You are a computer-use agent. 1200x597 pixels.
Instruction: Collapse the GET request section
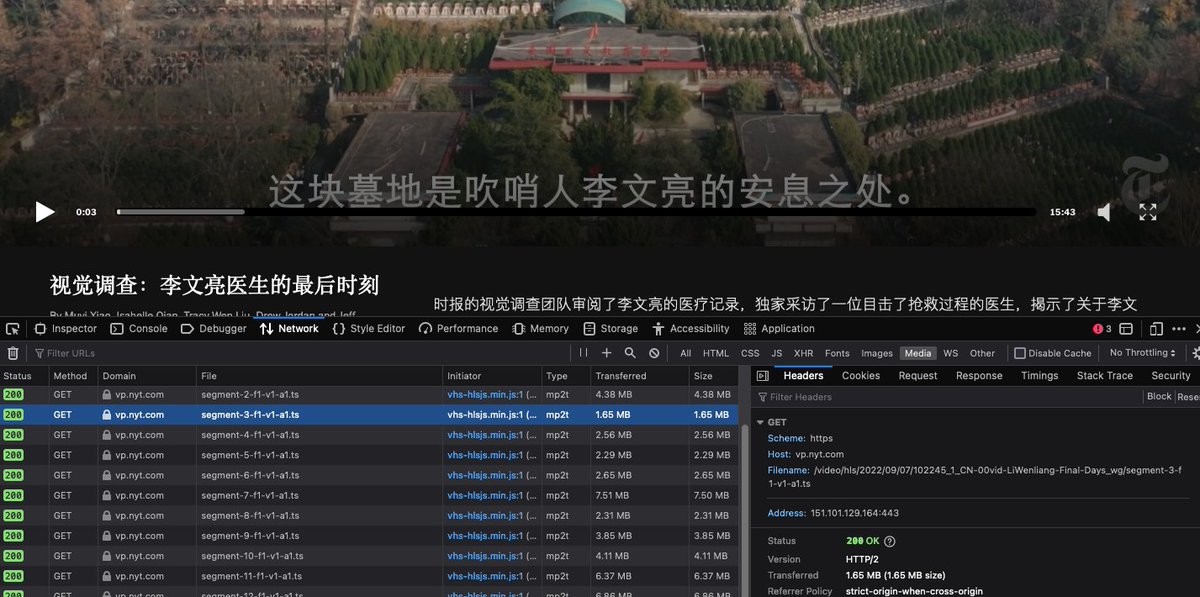[x=760, y=423]
